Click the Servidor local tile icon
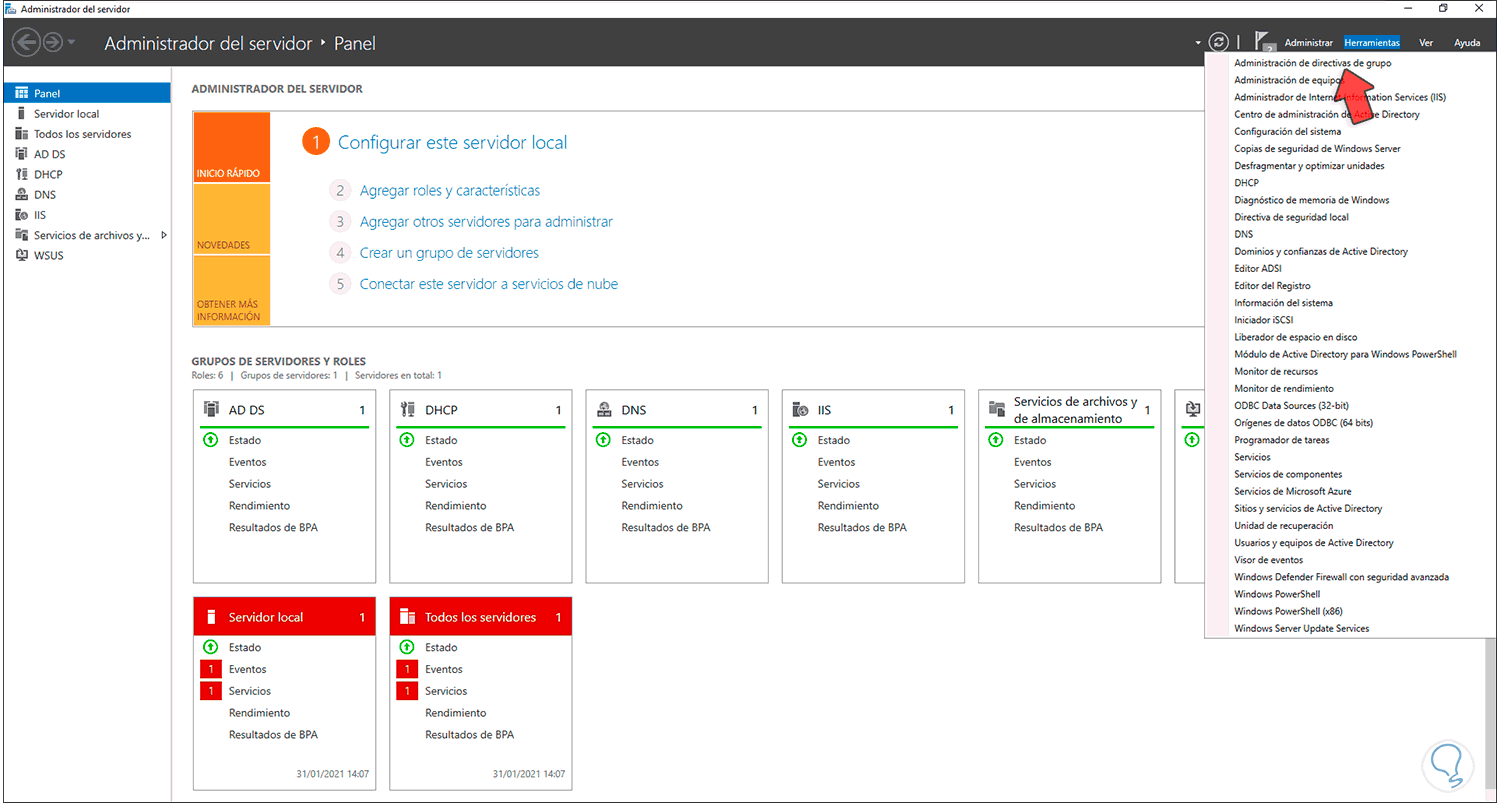1500x803 pixels. (x=210, y=617)
